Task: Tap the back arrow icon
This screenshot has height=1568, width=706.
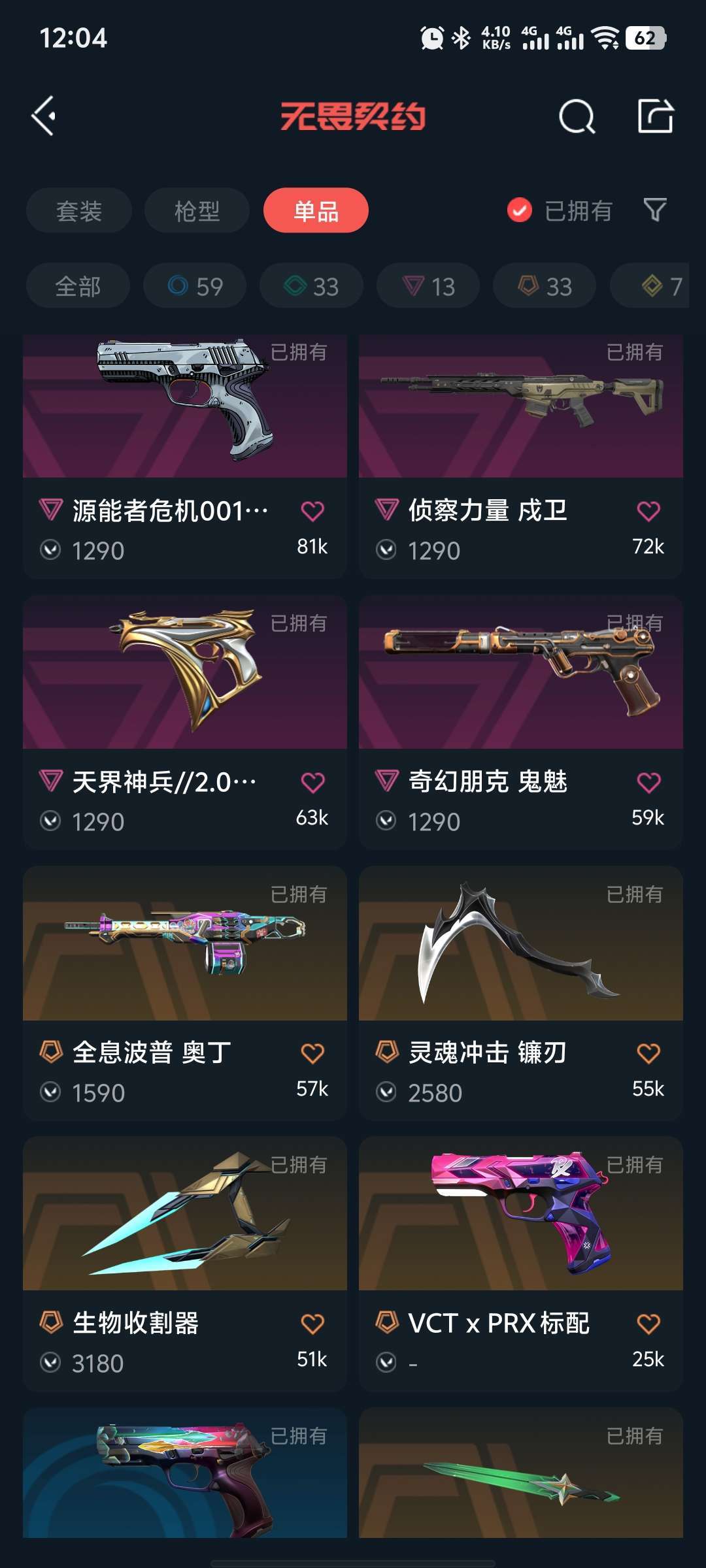Action: 44,117
